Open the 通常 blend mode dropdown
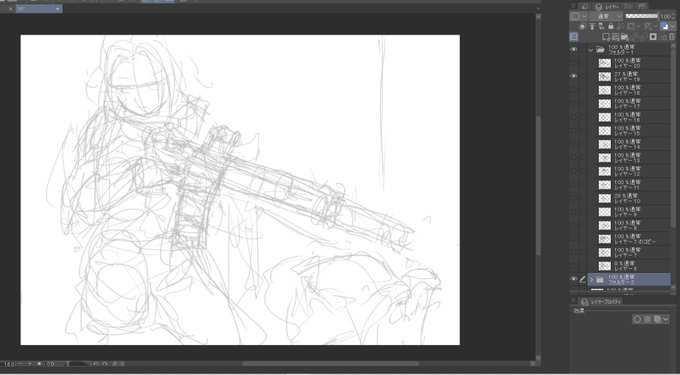 pyautogui.click(x=606, y=16)
